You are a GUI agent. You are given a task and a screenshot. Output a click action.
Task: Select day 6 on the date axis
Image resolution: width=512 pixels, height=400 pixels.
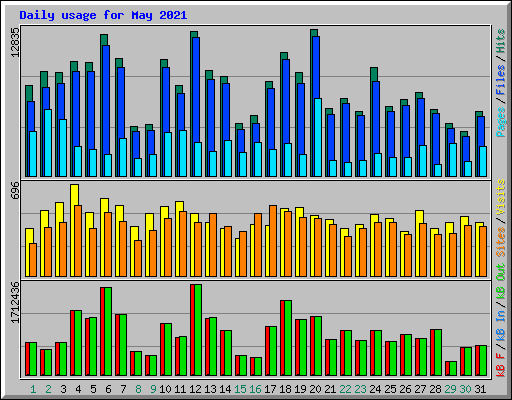tap(108, 389)
